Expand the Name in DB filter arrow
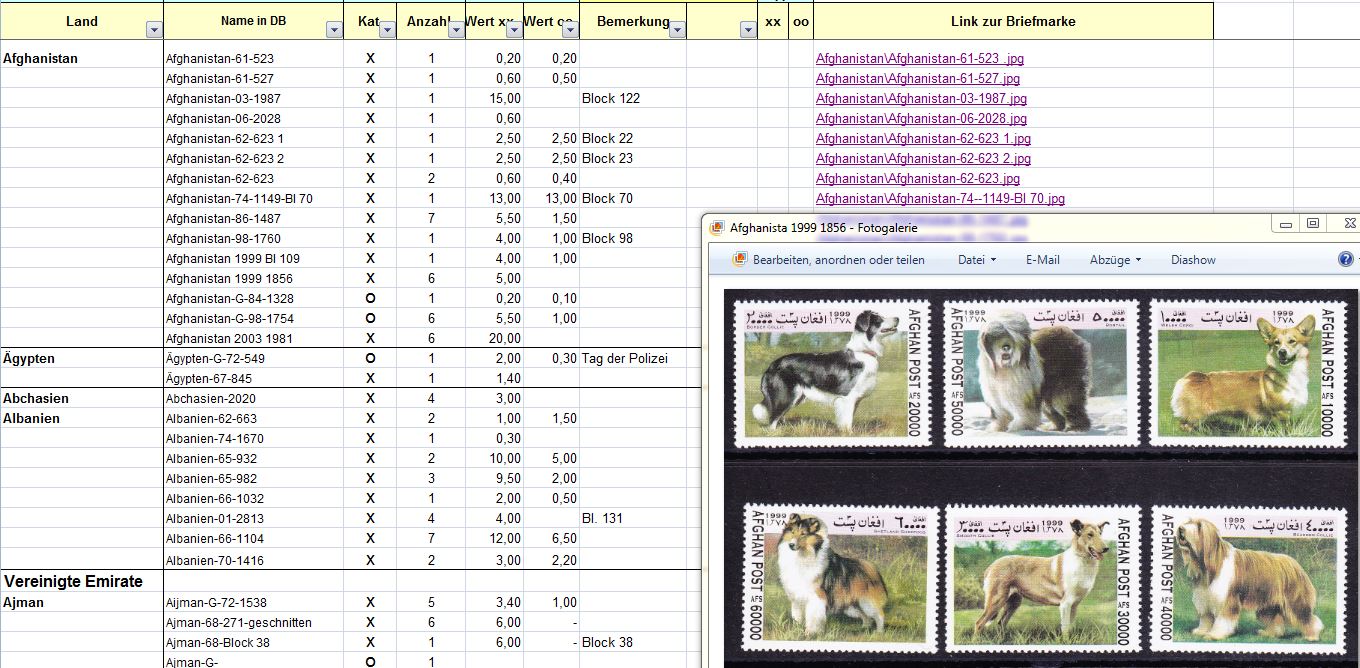Image resolution: width=1360 pixels, height=668 pixels. 334,31
